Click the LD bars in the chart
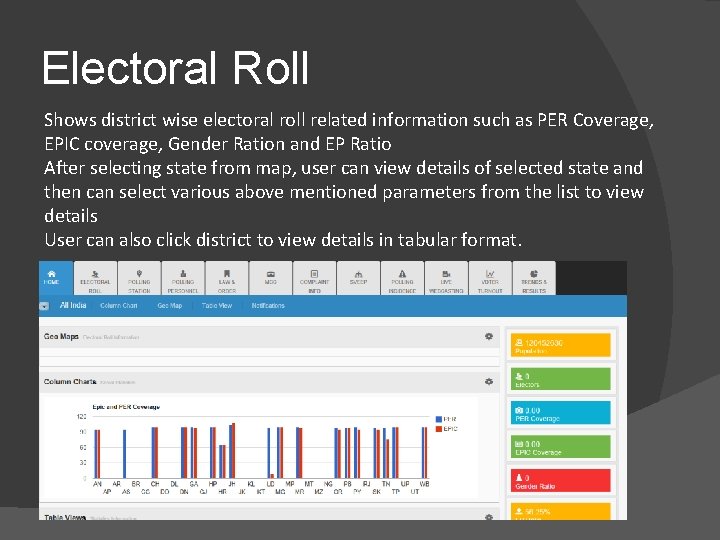This screenshot has width=720, height=540. click(270, 453)
